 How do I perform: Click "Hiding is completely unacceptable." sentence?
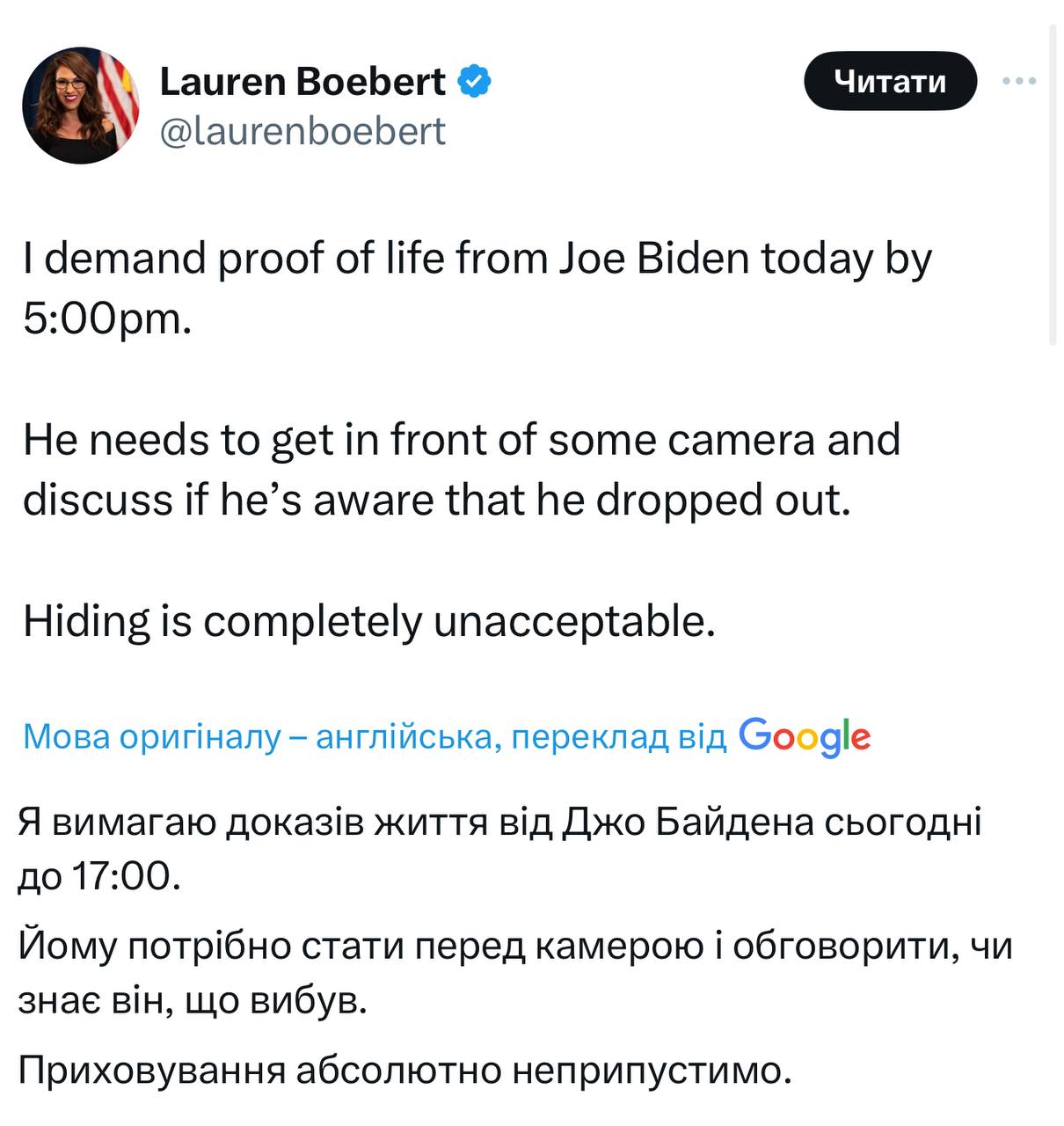[x=369, y=621]
